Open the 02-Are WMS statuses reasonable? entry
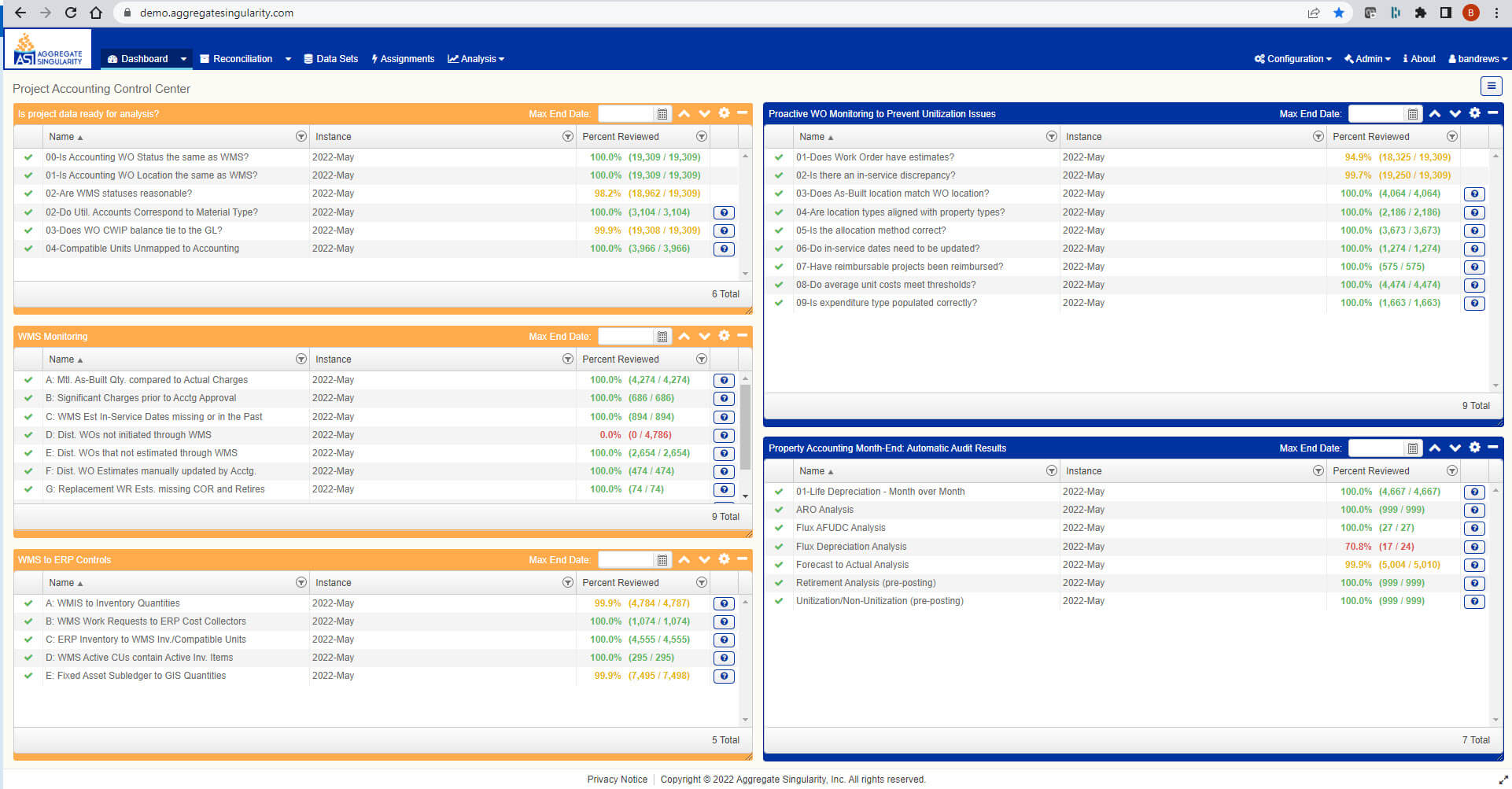The height and width of the screenshot is (789, 1512). pyautogui.click(x=119, y=194)
